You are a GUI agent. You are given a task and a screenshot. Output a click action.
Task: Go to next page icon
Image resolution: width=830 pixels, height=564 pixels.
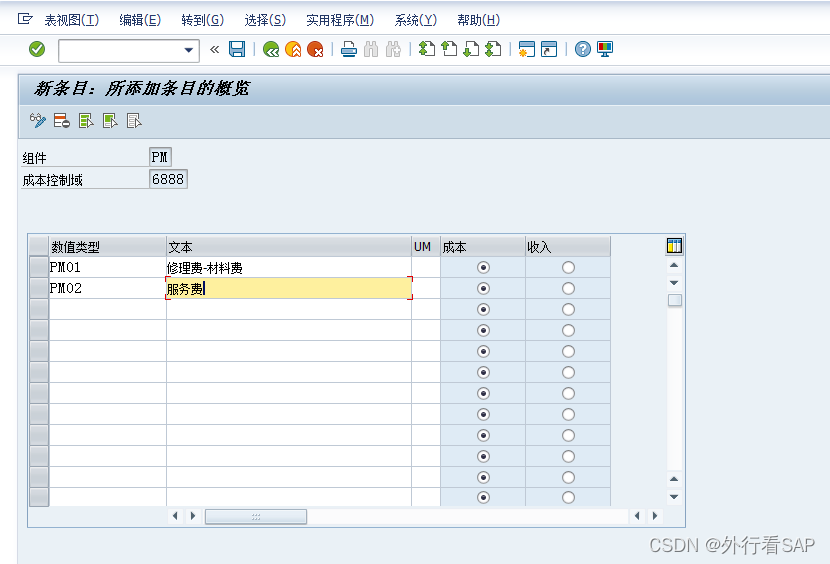pos(471,50)
